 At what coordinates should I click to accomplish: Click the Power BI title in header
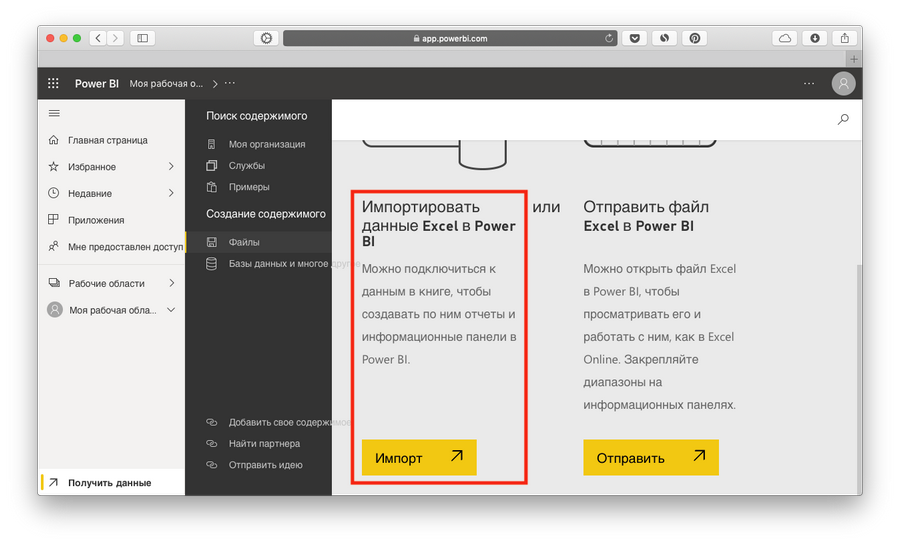coord(96,84)
